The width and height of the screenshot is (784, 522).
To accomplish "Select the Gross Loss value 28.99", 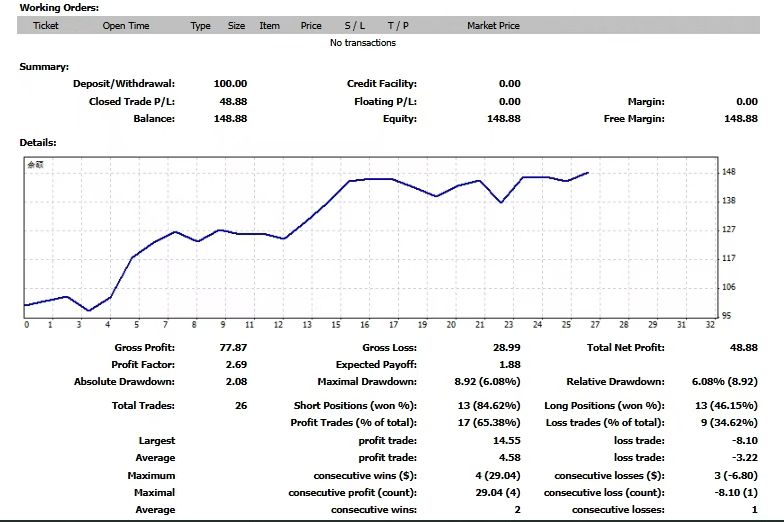I will 507,348.
